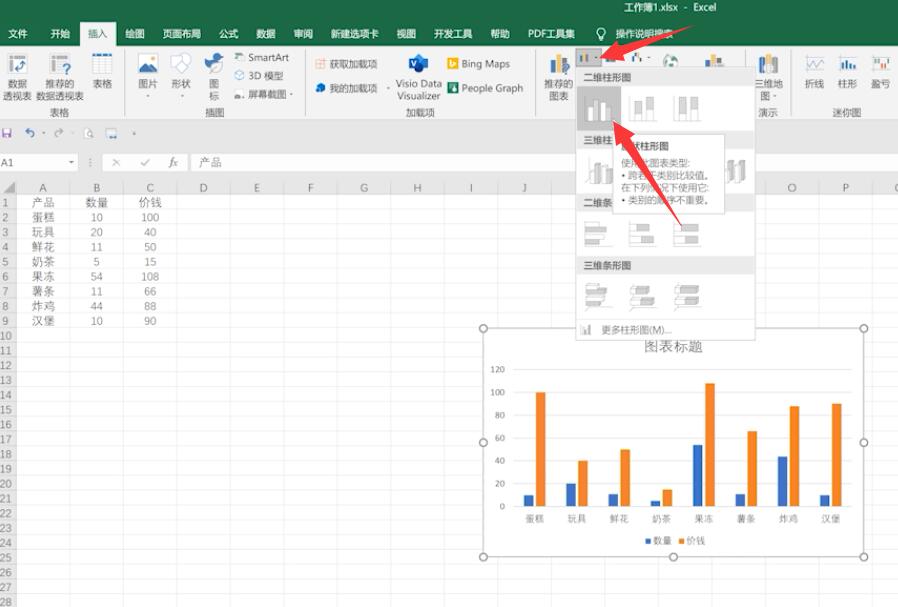Select the 2D stacked bar chart
This screenshot has height=607, width=898.
(642, 234)
